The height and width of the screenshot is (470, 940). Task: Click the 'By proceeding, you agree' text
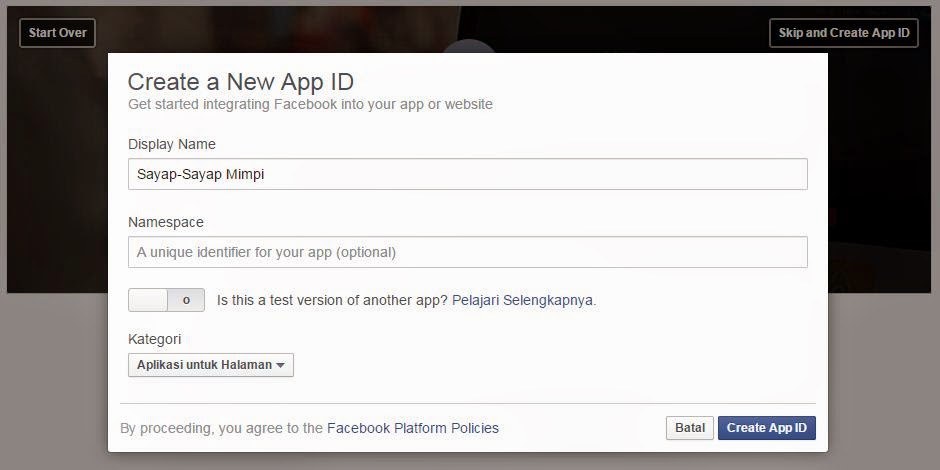pos(221,428)
